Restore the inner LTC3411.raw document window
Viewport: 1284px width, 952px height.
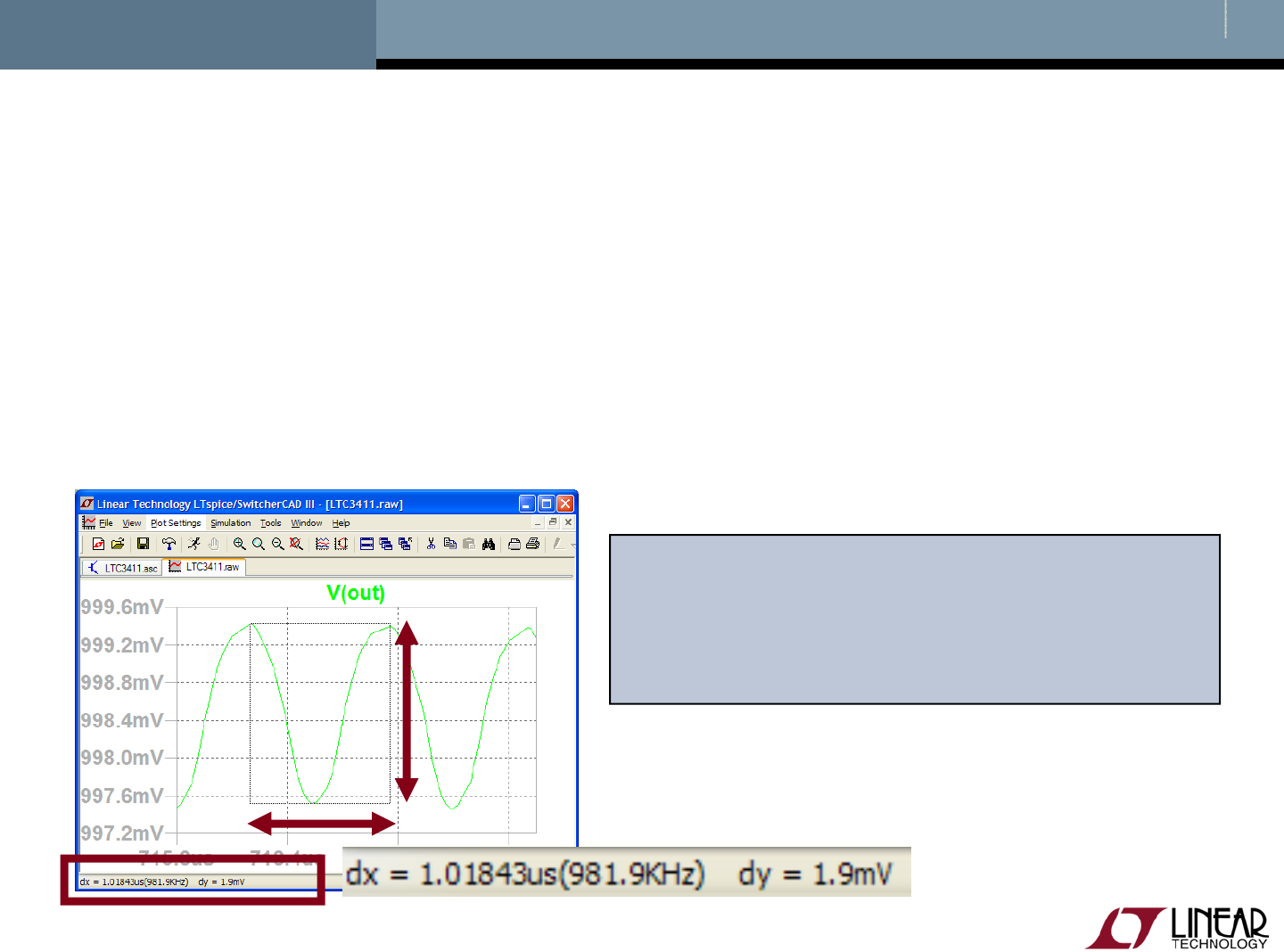[x=553, y=522]
